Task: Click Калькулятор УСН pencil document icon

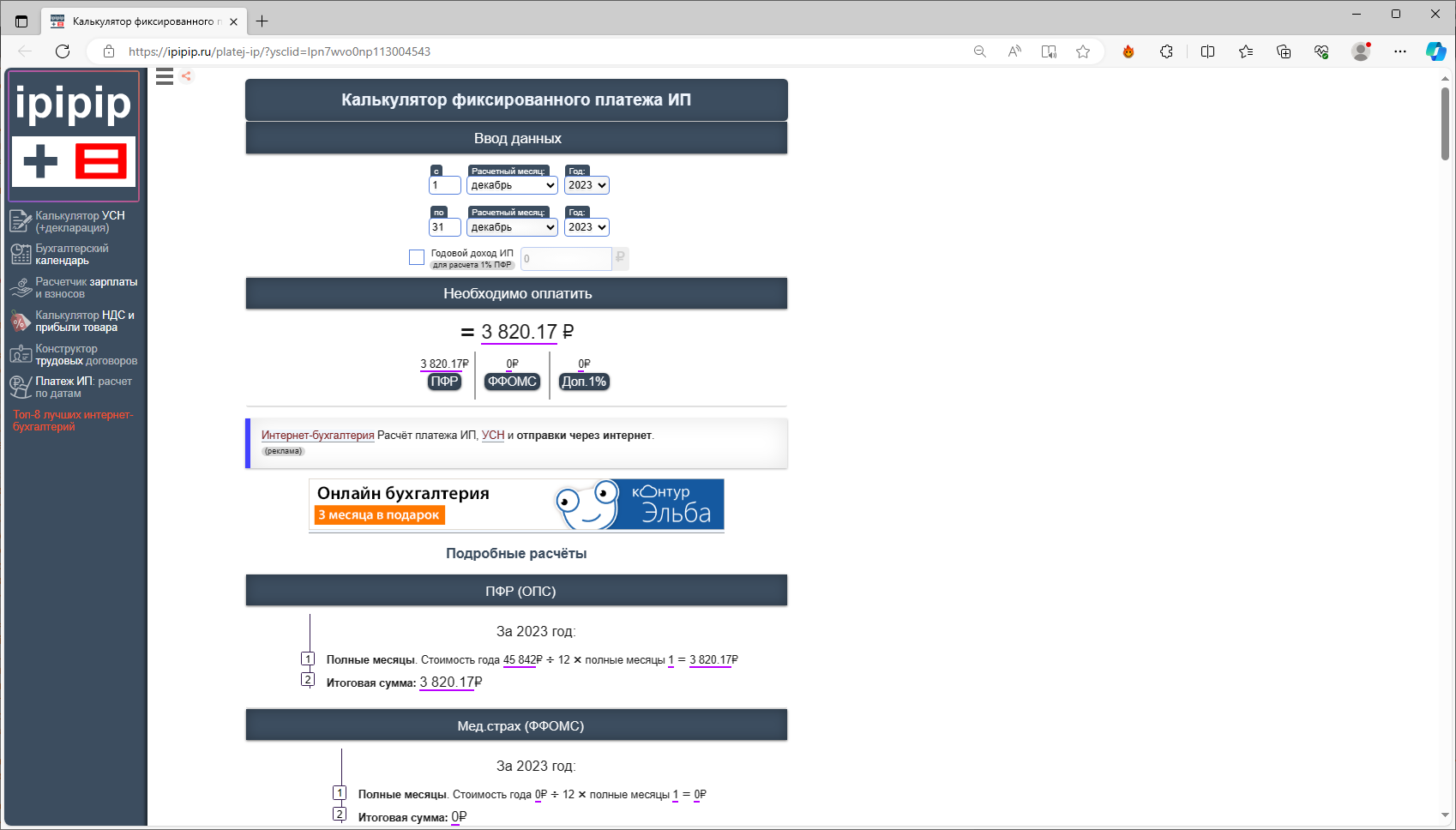Action: click(21, 221)
